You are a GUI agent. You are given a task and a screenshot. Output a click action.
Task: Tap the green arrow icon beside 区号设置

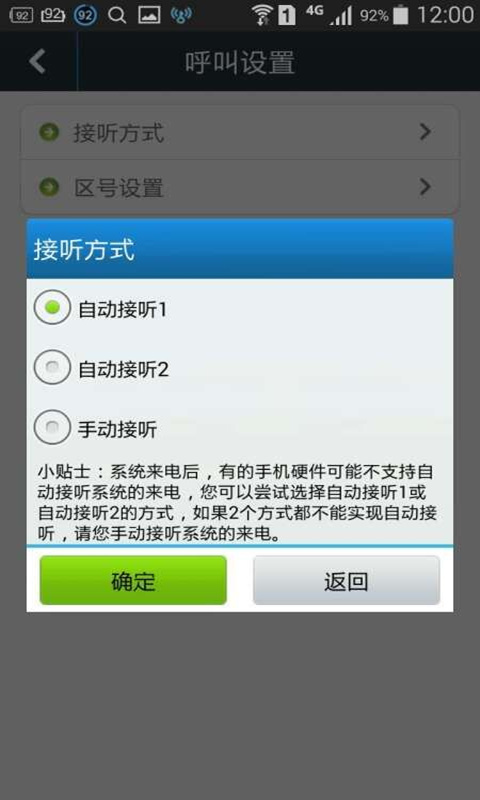(49, 187)
